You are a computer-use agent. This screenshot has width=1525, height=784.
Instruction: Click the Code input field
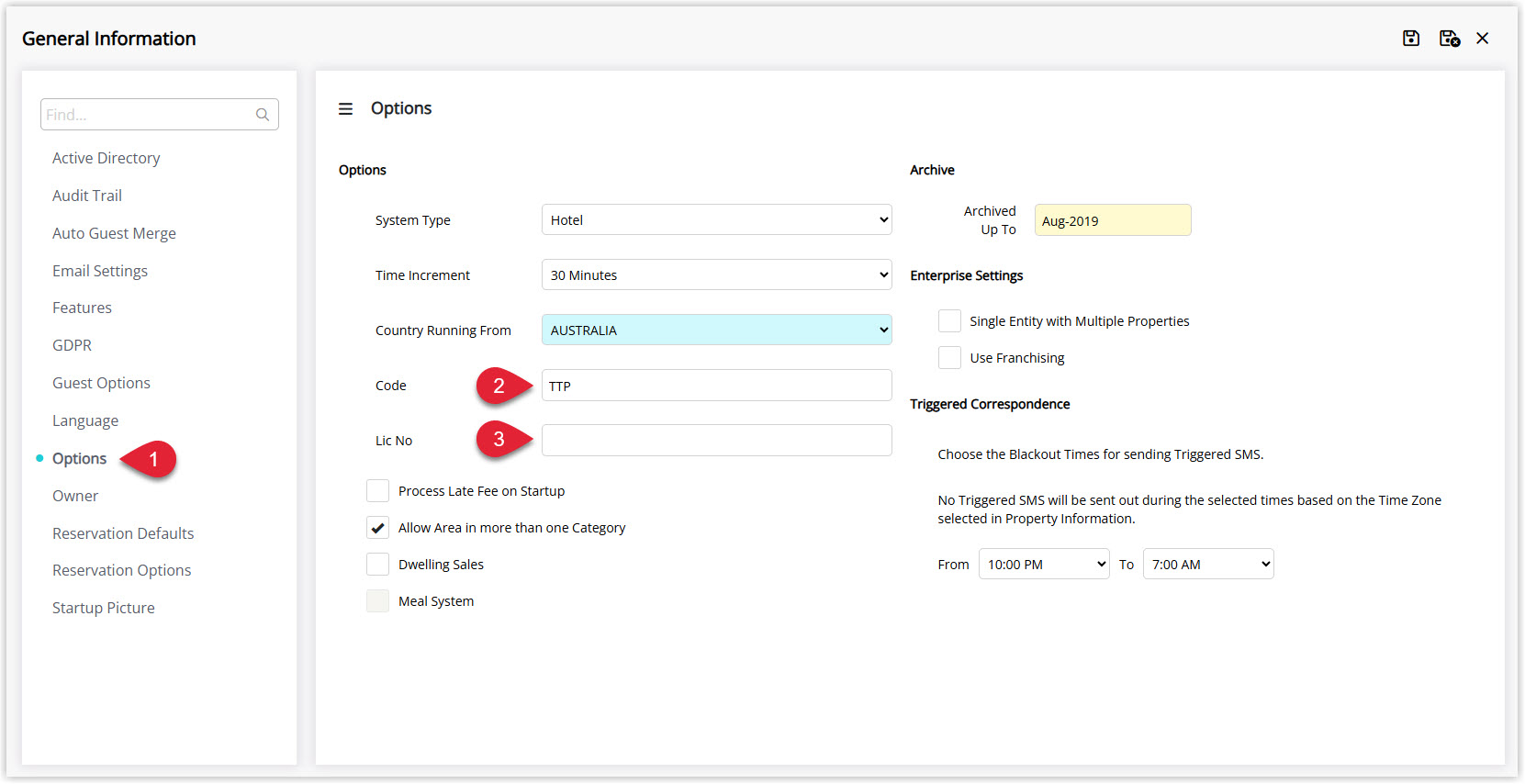716,386
